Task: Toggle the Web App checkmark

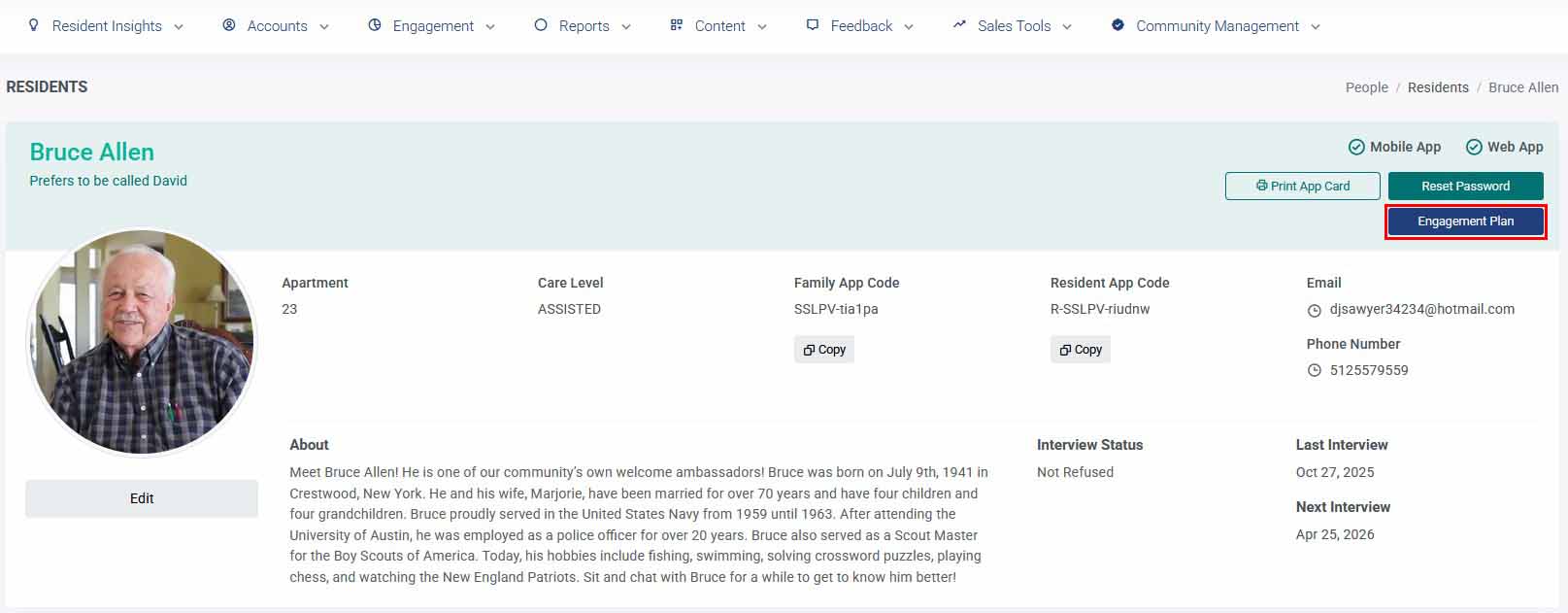Action: [1474, 147]
